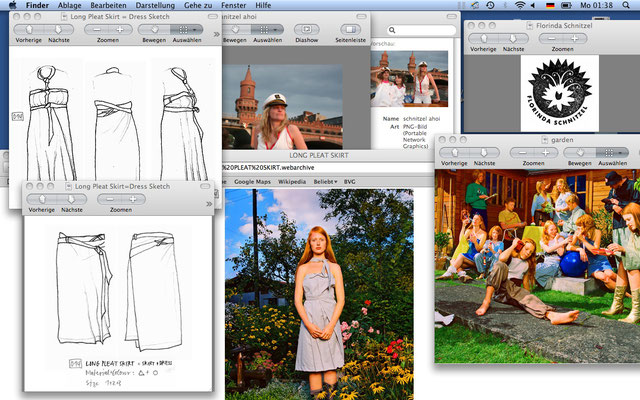Expand Beliebt bookmarks dropdown

pyautogui.click(x=325, y=182)
